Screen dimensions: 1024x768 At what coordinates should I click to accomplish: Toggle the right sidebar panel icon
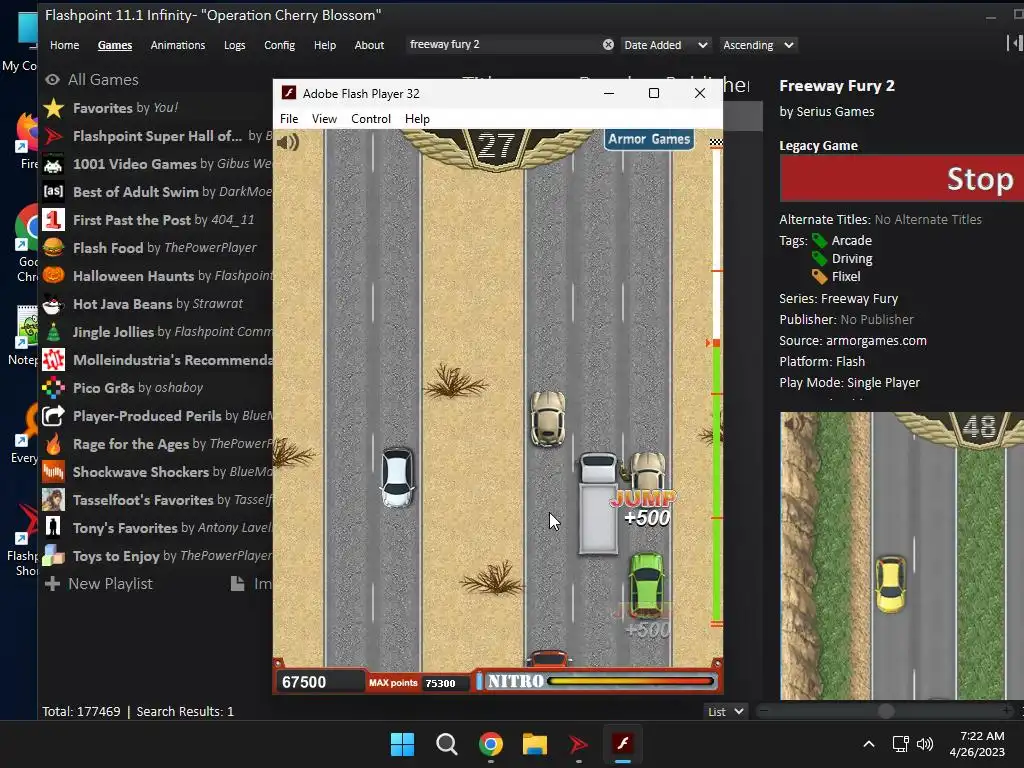click(1015, 43)
